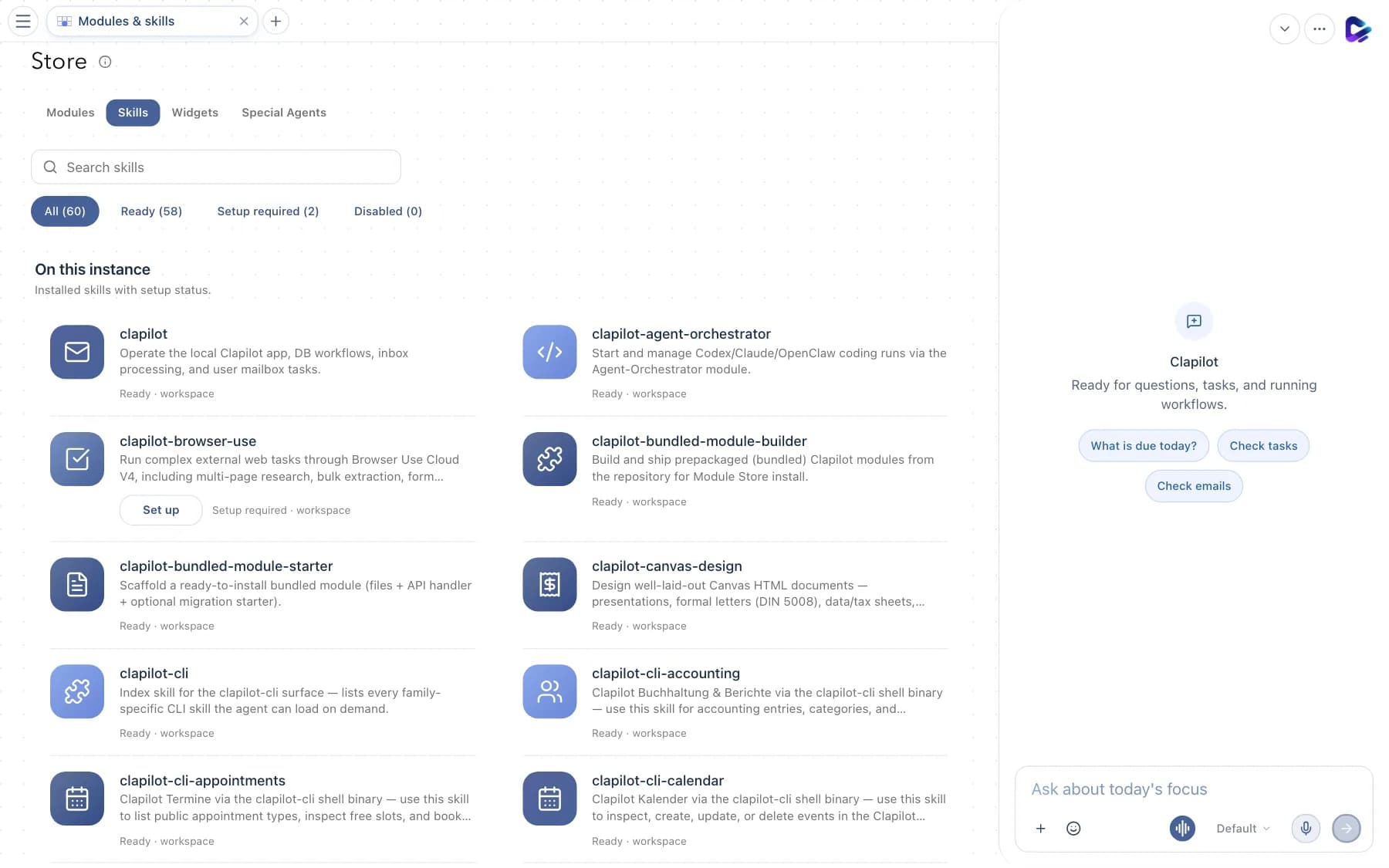Image resolution: width=1389 pixels, height=868 pixels.
Task: Click the Modules & skills tab icon
Action: pos(65,22)
